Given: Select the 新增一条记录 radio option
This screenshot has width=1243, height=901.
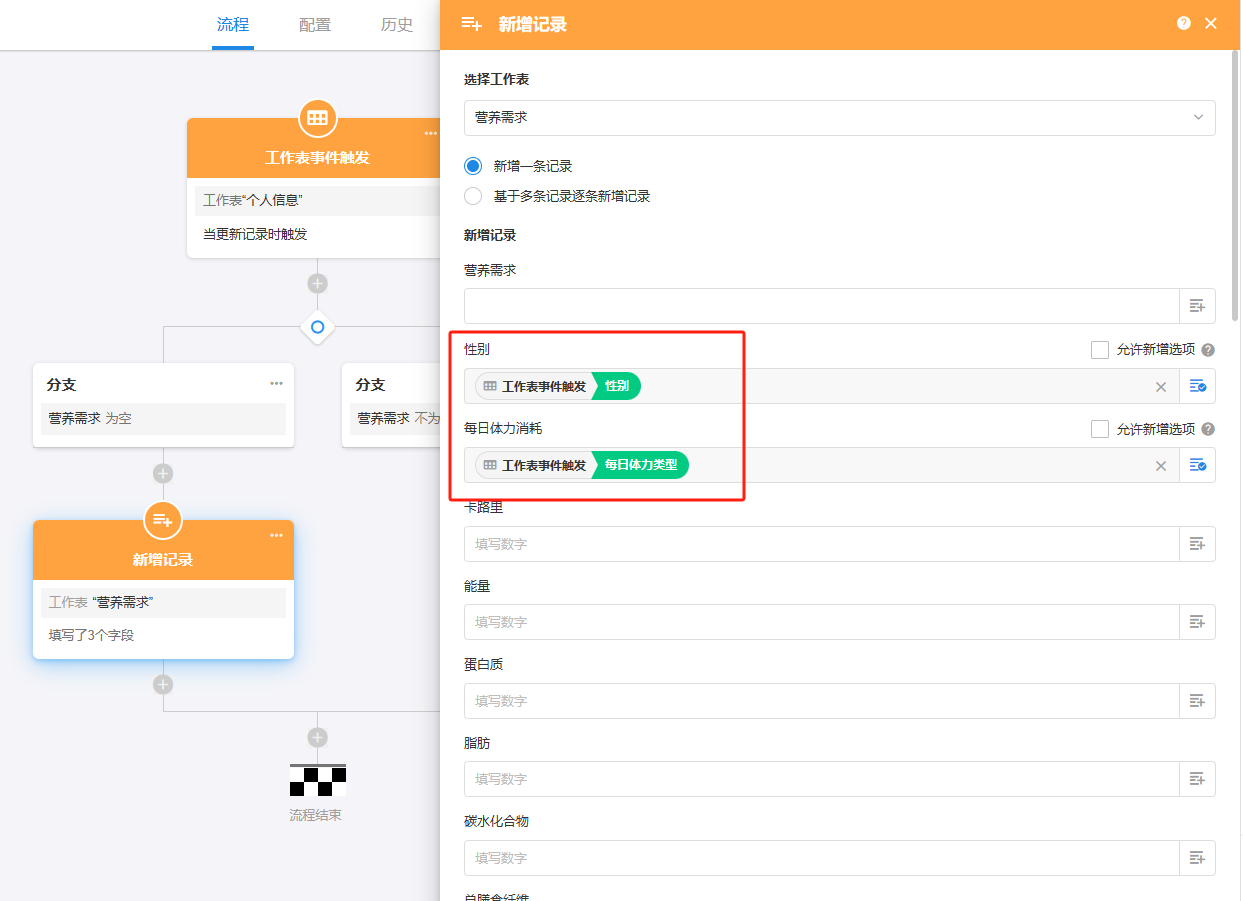Looking at the screenshot, I should pos(473,166).
